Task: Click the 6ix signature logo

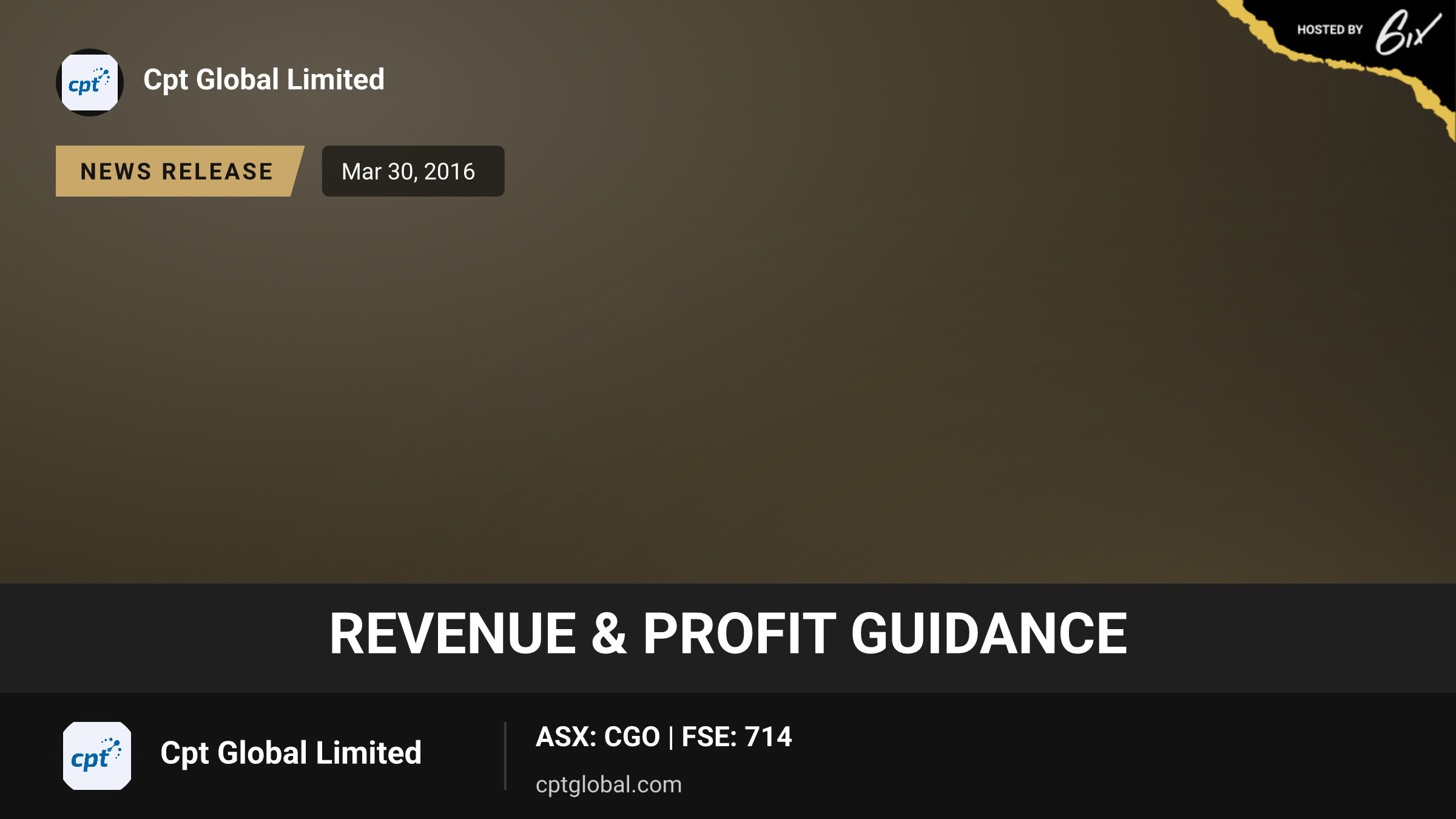Action: (1408, 32)
